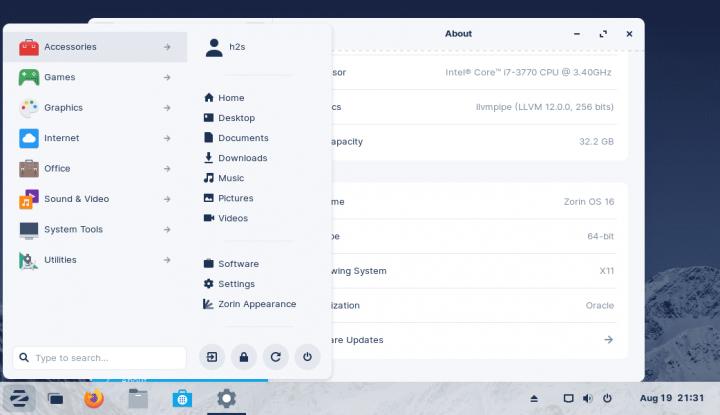Click the h2s user account entry
Viewport: 720px width, 415px height.
point(236,46)
